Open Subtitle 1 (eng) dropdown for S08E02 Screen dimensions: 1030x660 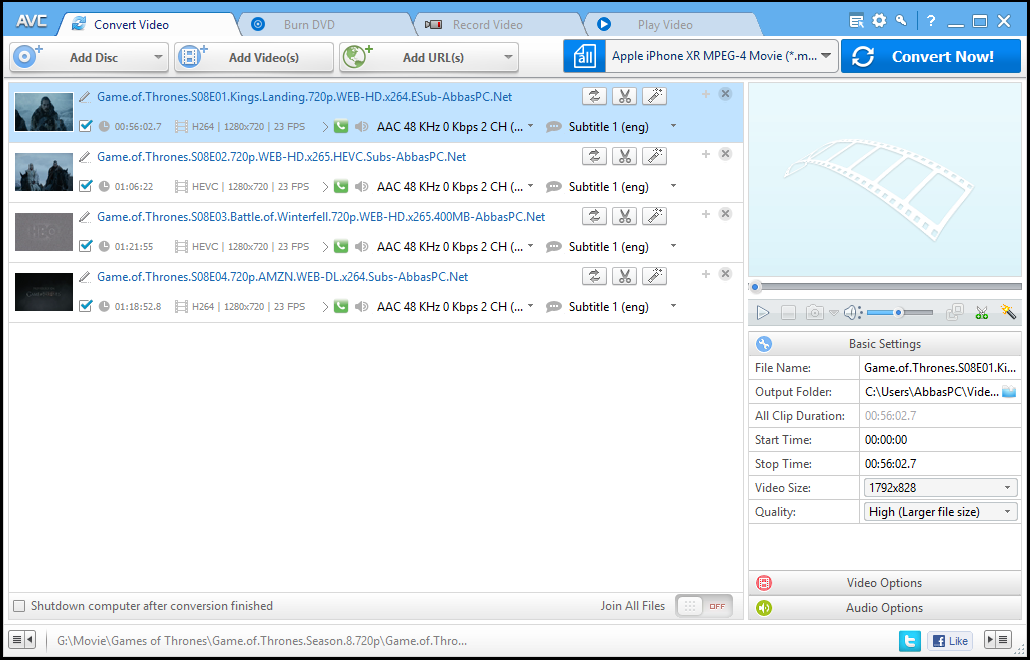pos(673,187)
